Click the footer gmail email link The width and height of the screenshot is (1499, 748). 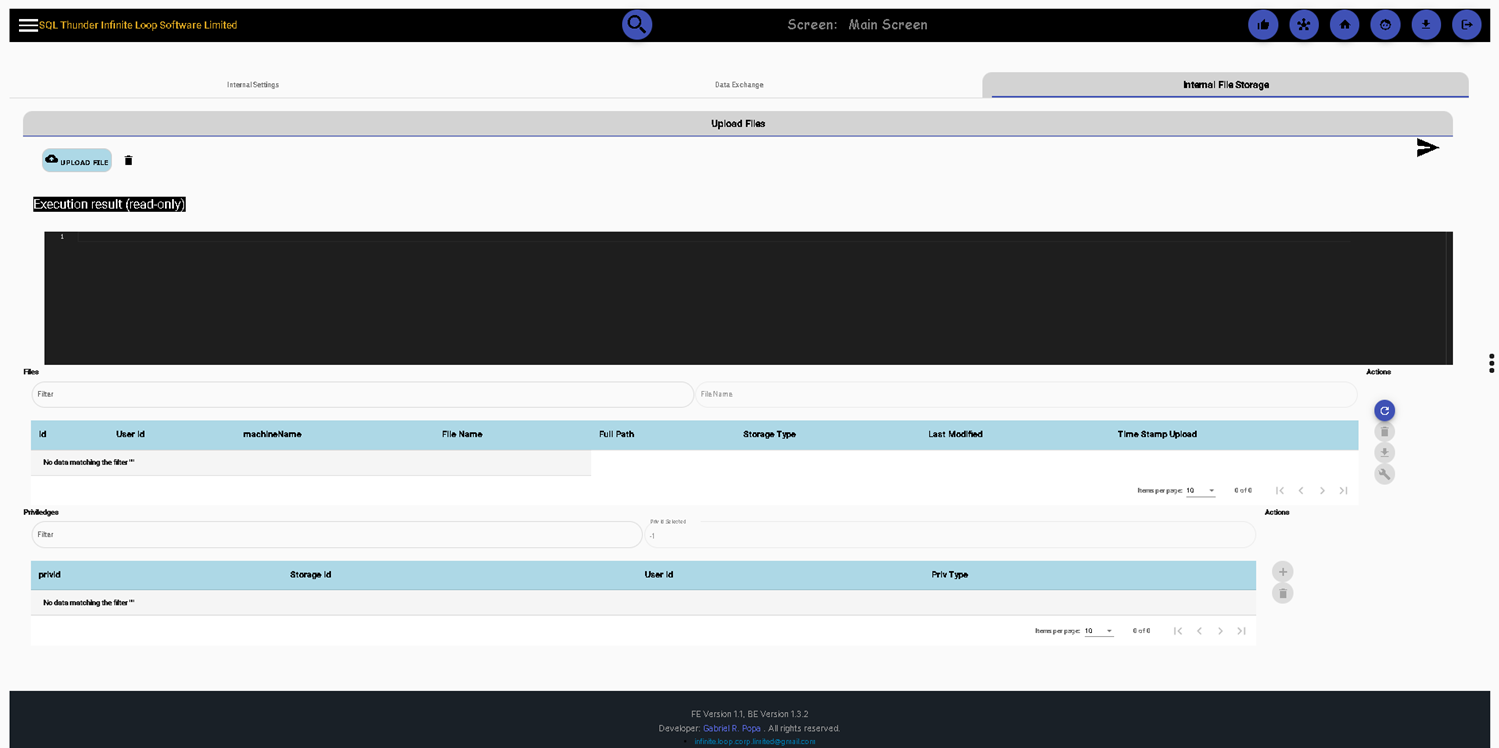[x=755, y=741]
